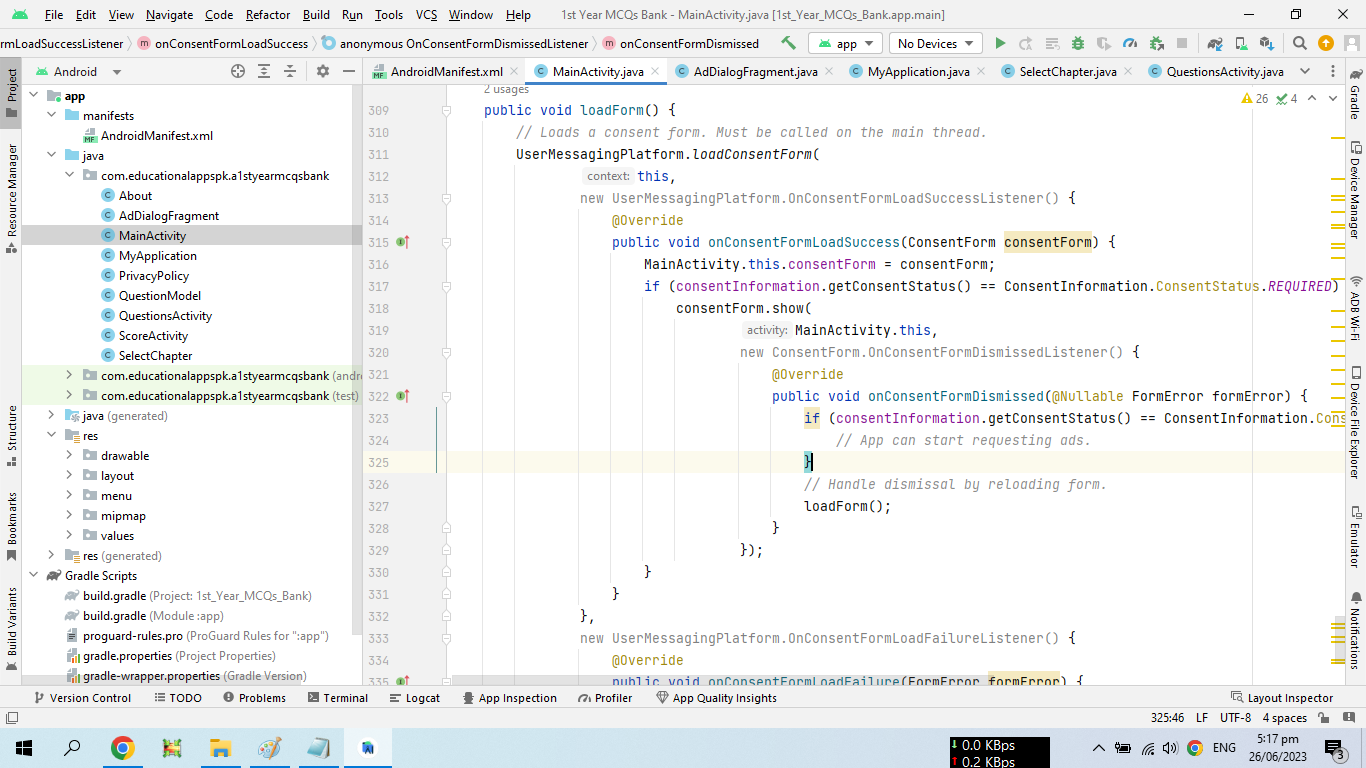Jump to previous highlighted error arrow
1366x768 pixels.
coord(1312,98)
